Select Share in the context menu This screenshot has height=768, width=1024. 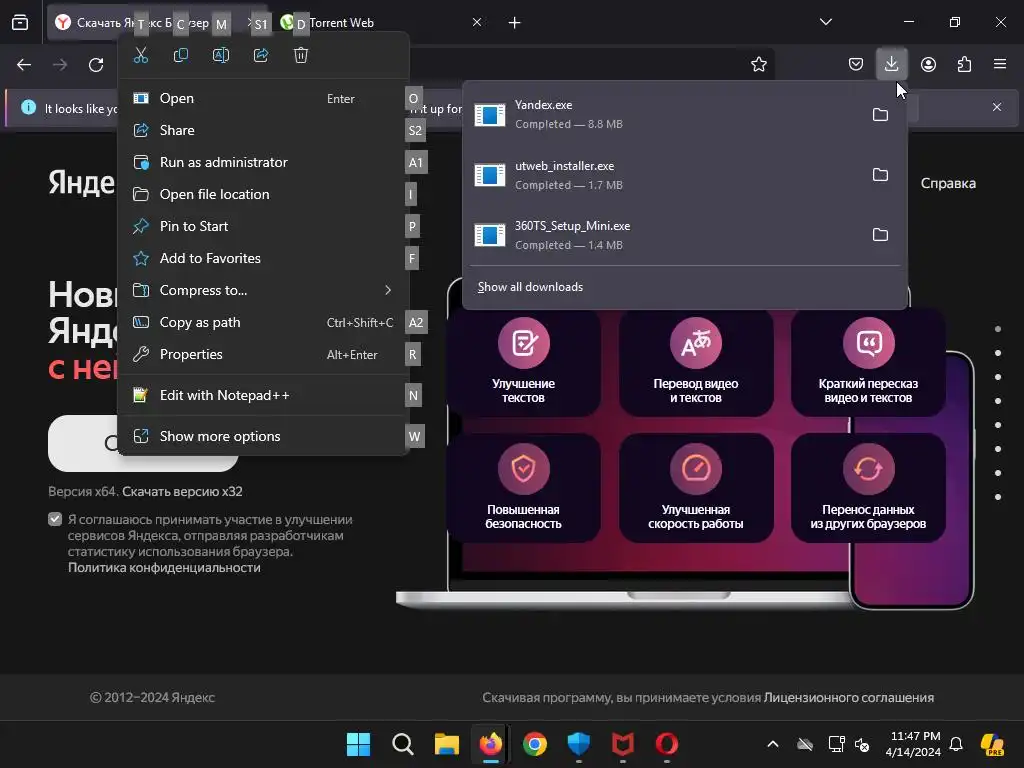(263, 131)
